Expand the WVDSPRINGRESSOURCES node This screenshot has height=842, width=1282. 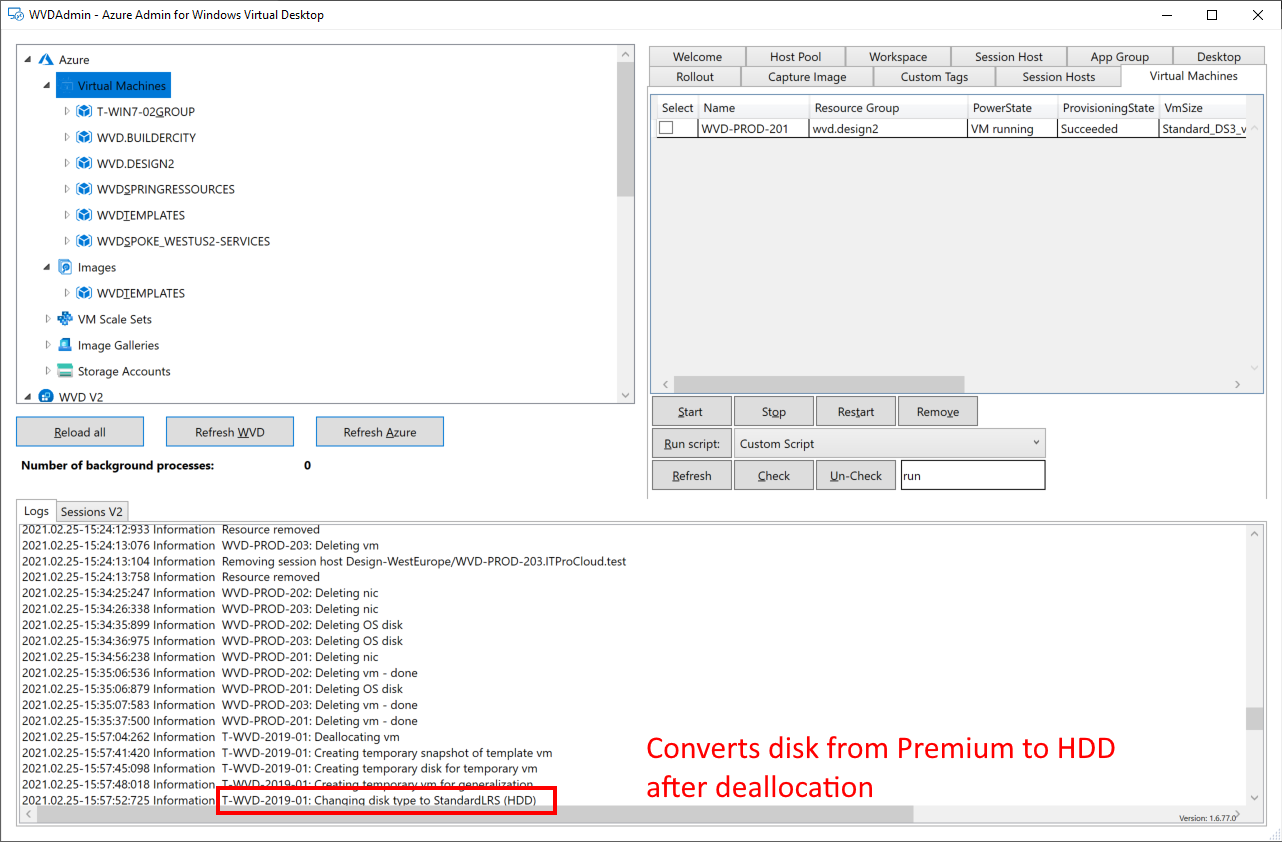[x=66, y=190]
